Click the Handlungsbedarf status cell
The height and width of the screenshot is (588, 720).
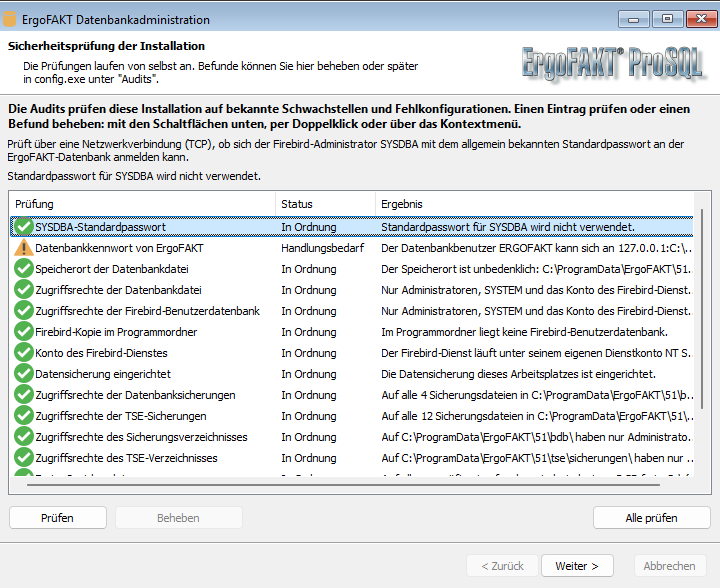click(x=323, y=248)
